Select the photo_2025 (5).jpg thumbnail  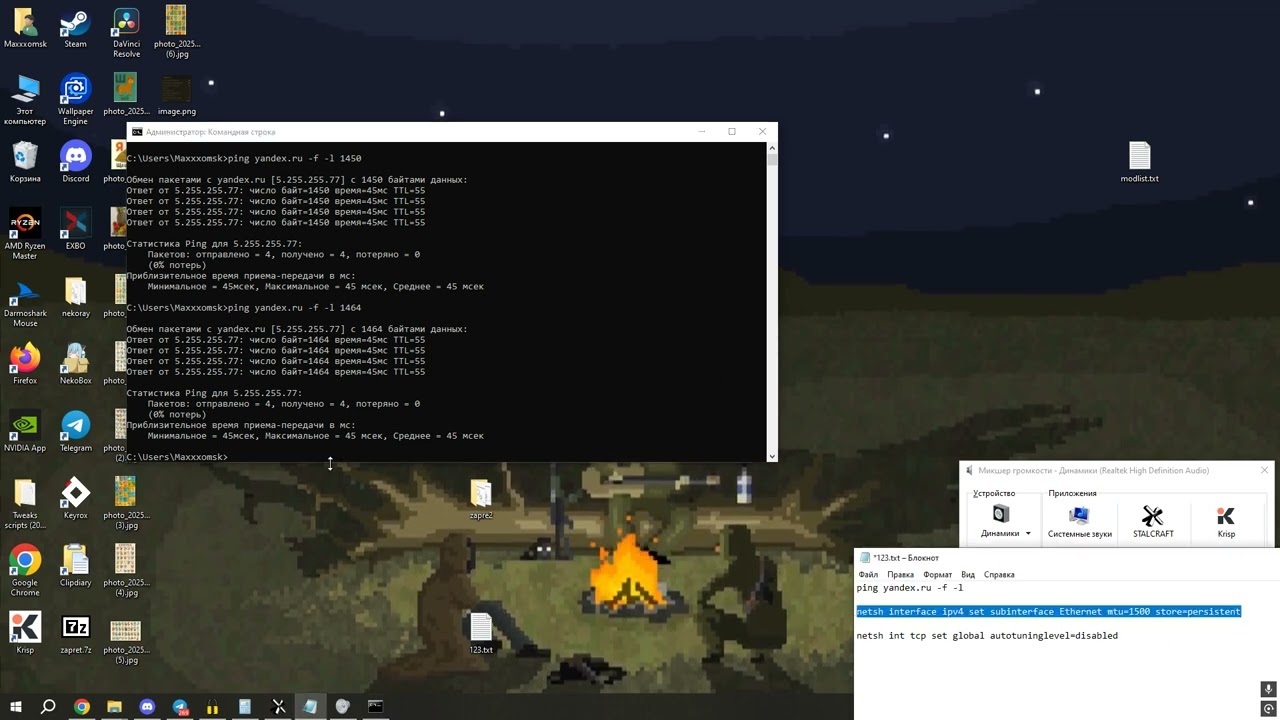126,643
